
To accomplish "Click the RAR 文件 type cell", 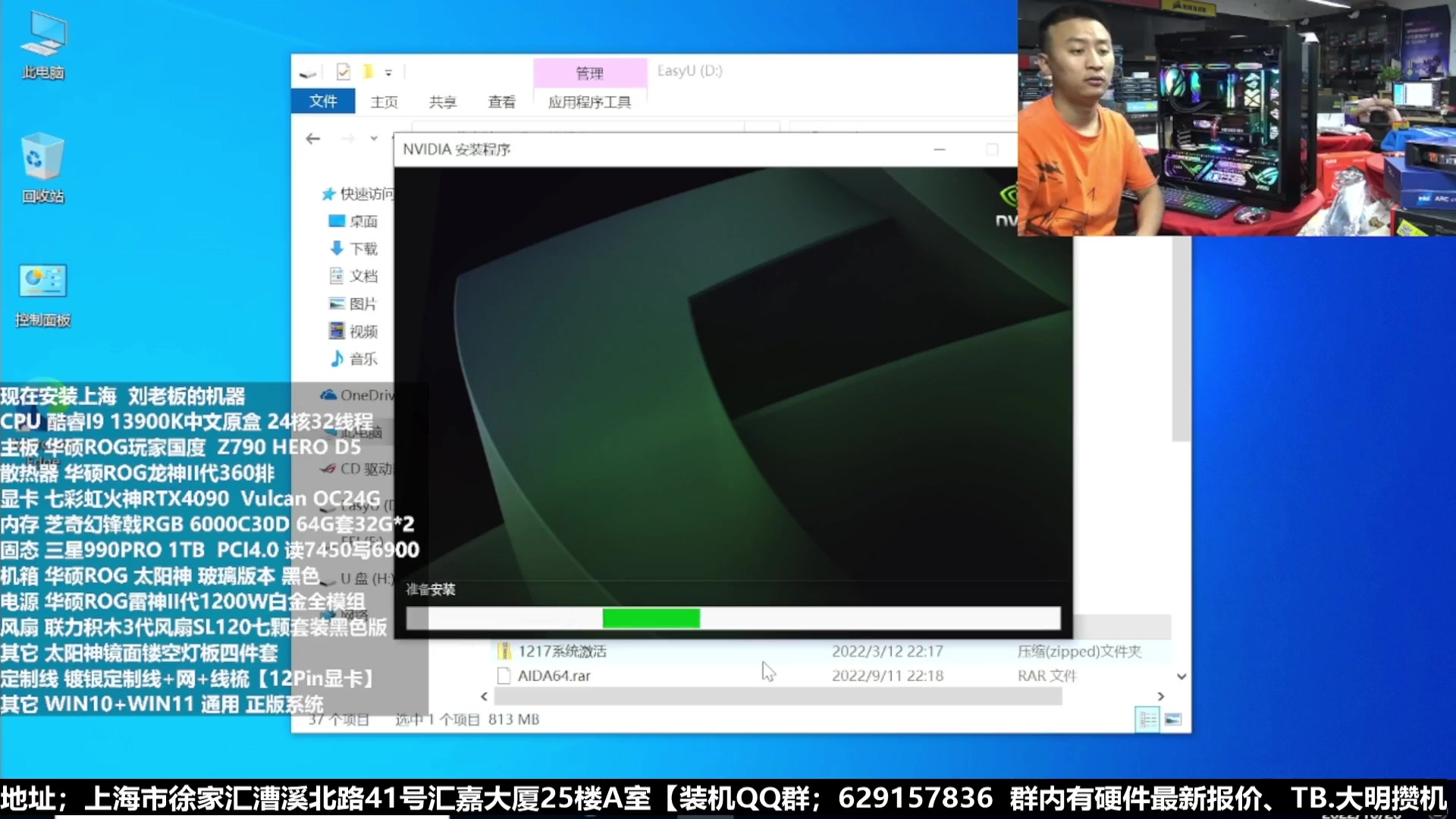I will (x=1046, y=676).
